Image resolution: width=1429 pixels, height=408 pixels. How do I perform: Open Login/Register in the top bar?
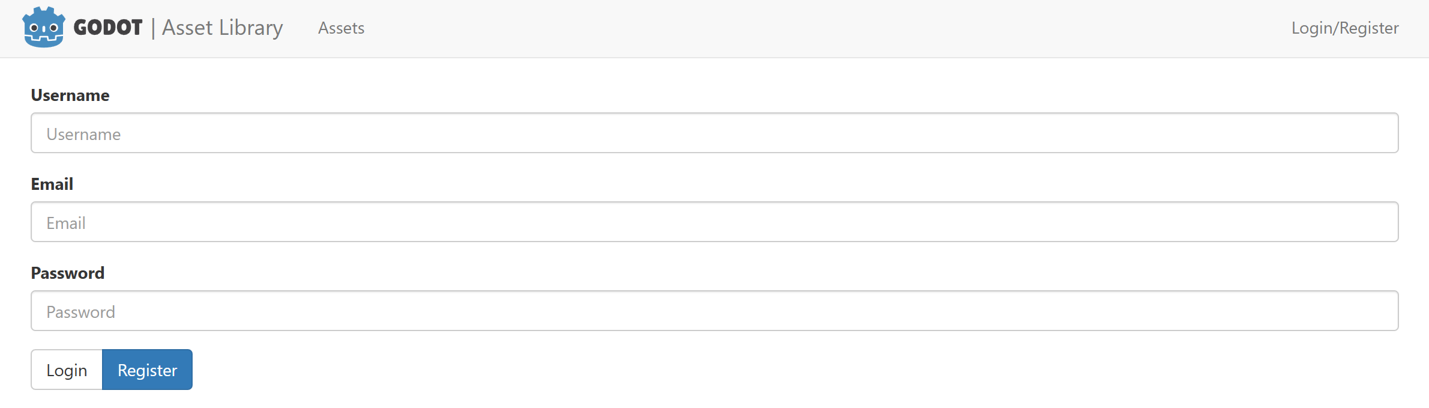(1344, 28)
